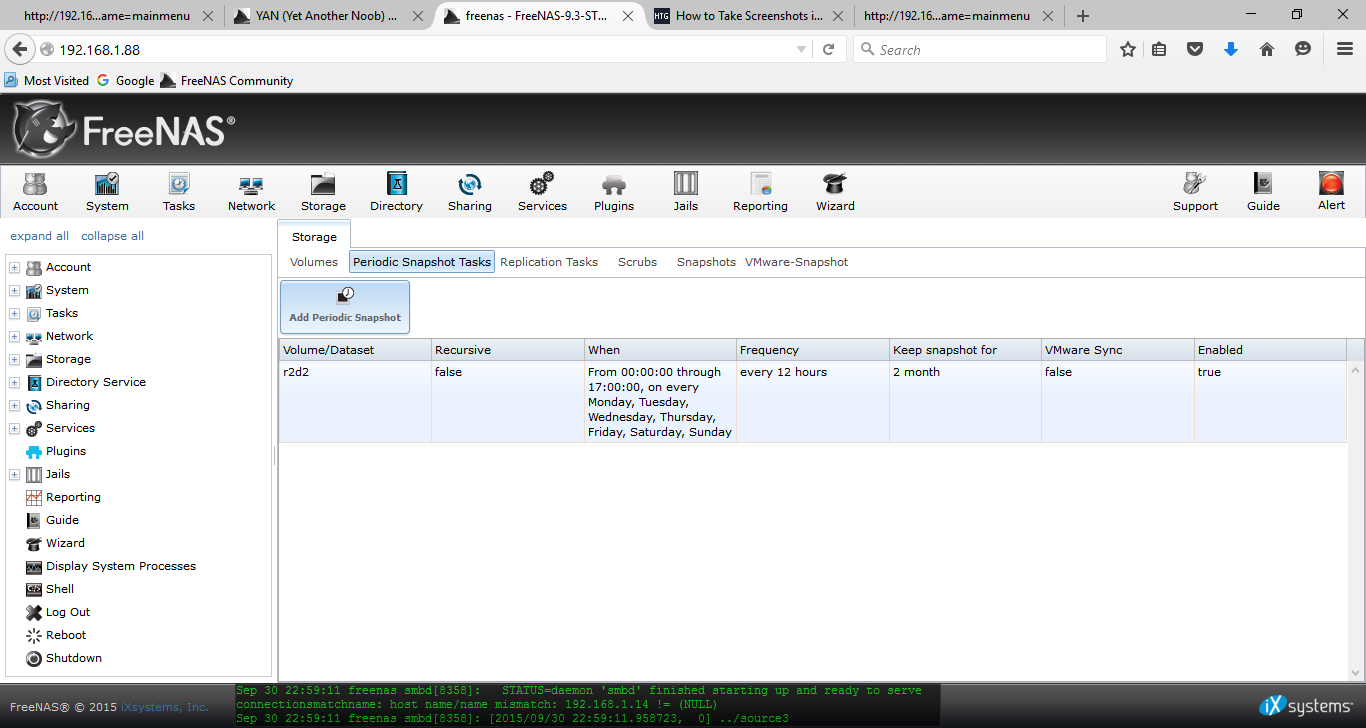
Task: Switch to the Scrubs tab
Action: tap(637, 262)
